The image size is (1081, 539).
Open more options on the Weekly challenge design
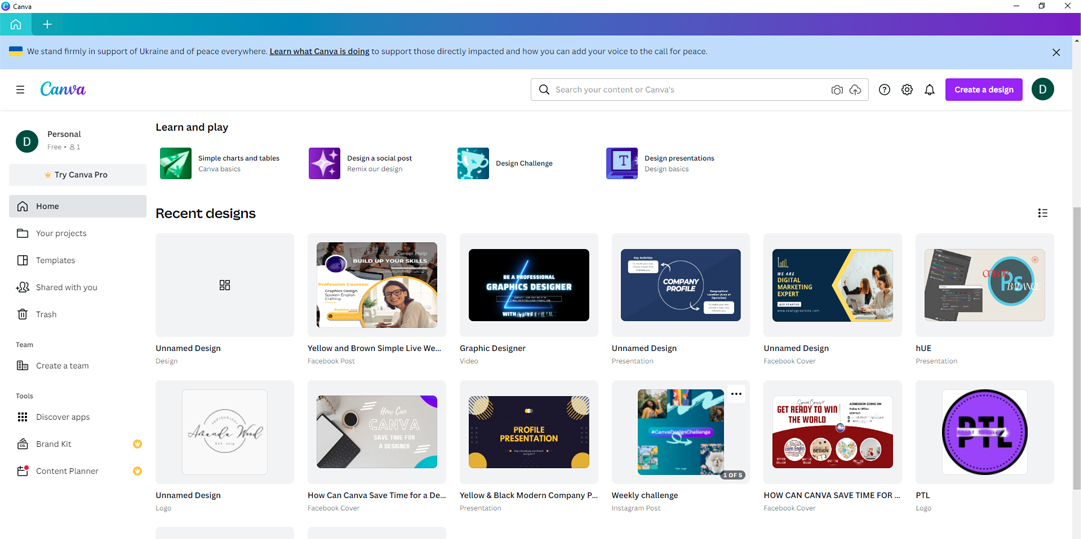[x=736, y=394]
